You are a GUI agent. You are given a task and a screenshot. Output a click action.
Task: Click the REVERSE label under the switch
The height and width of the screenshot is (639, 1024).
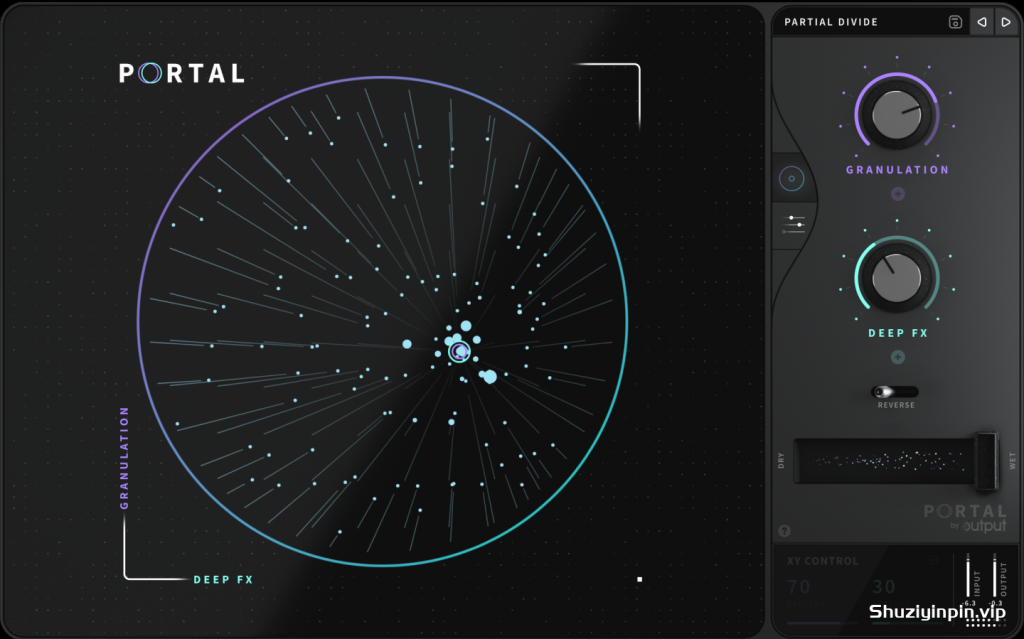pos(896,405)
